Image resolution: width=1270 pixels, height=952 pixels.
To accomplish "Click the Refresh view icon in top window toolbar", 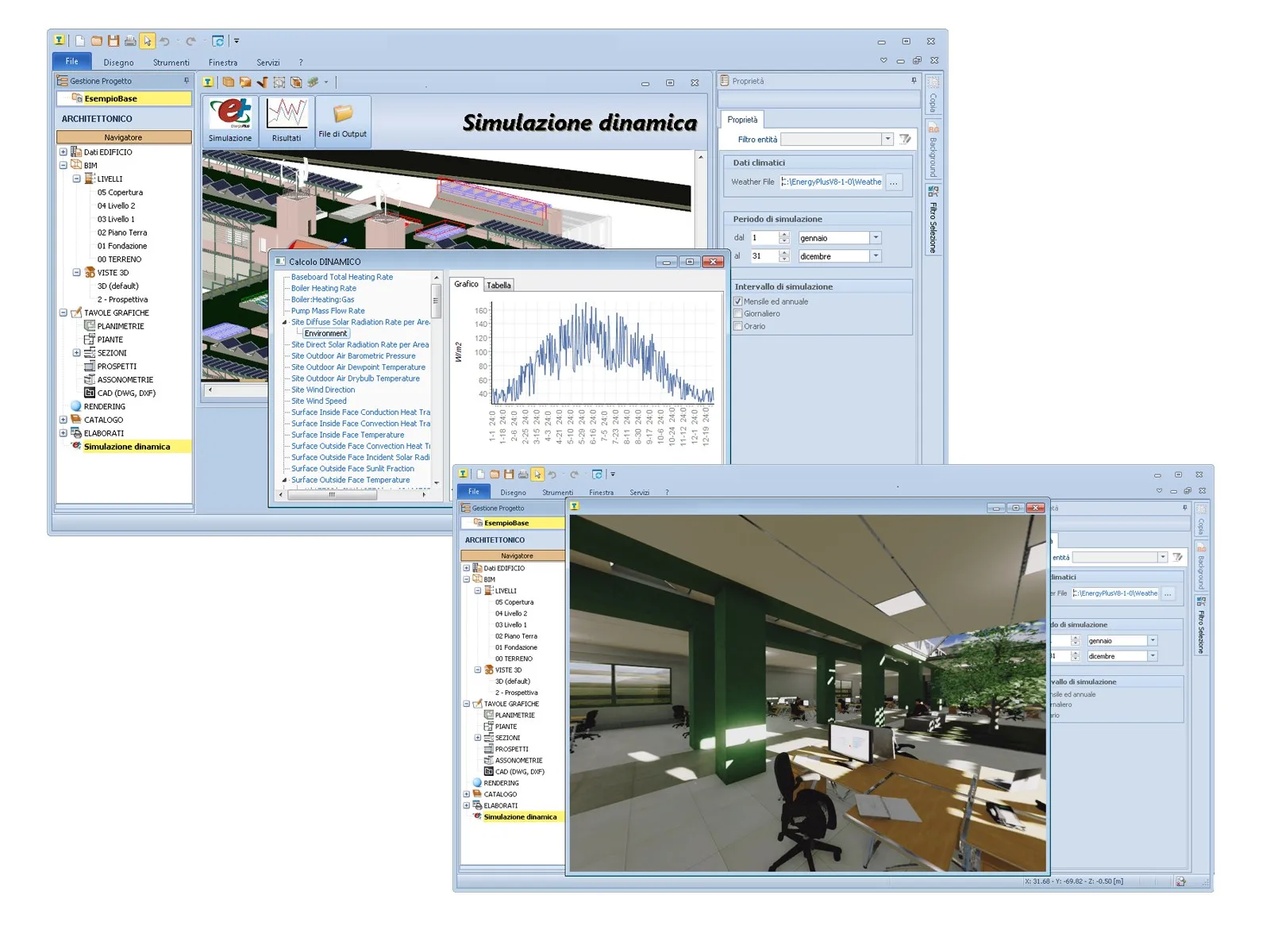I will pos(217,40).
